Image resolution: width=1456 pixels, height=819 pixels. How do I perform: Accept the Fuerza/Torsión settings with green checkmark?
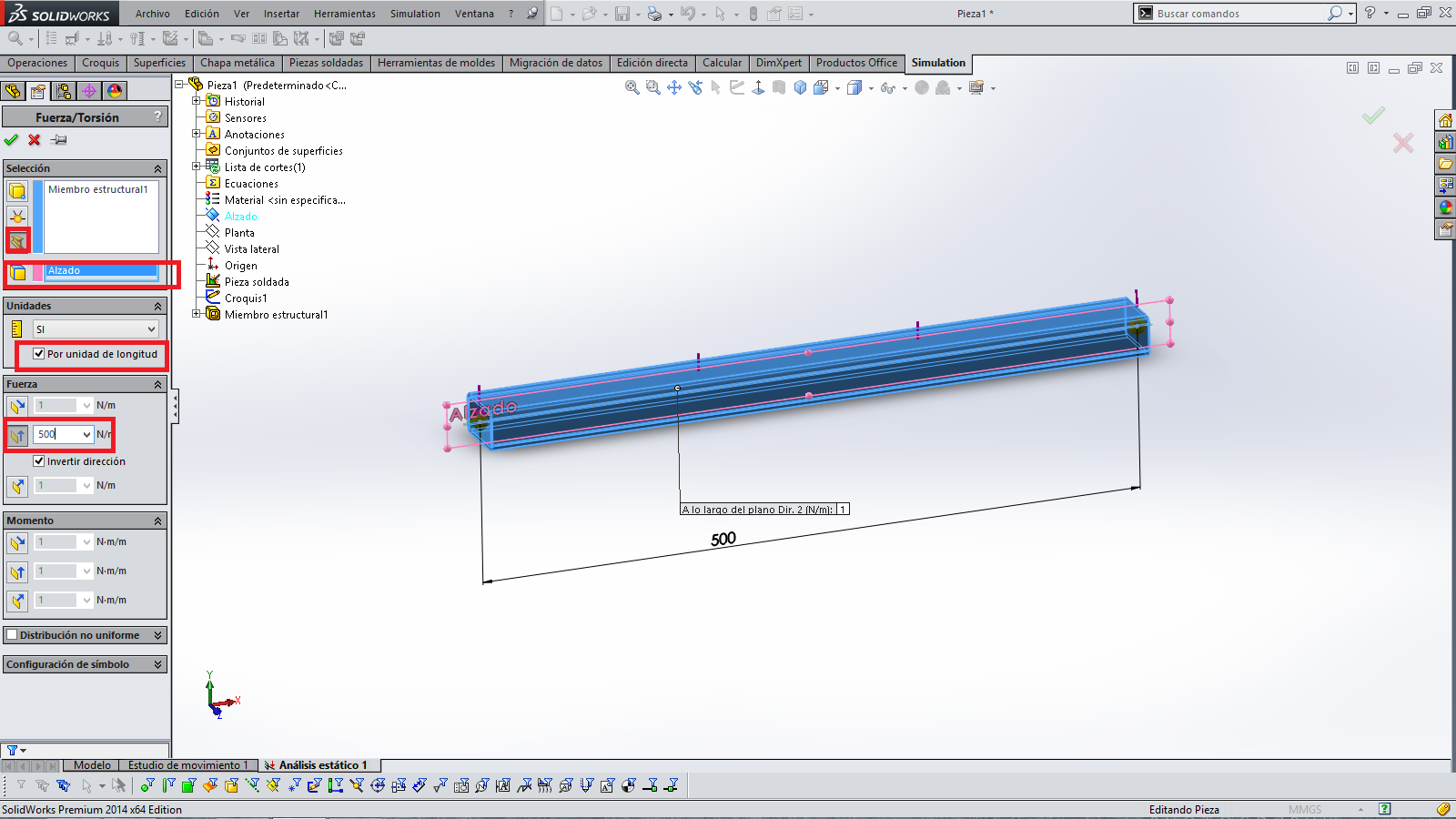(x=11, y=140)
